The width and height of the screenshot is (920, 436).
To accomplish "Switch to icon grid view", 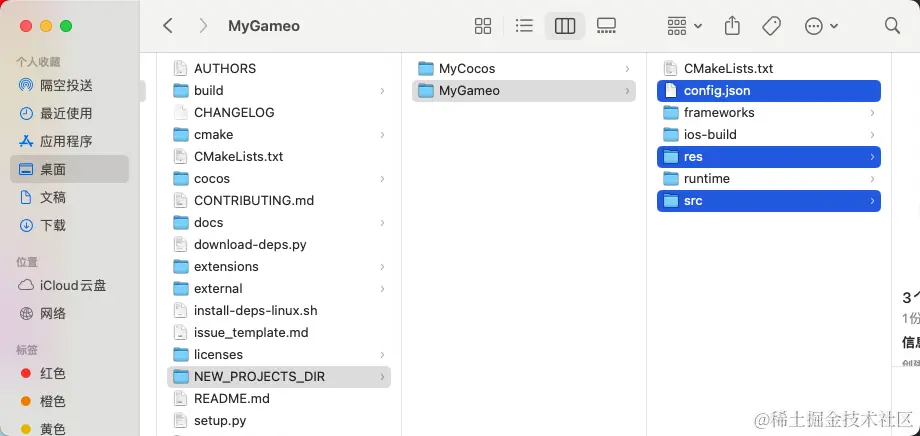I will coord(483,26).
